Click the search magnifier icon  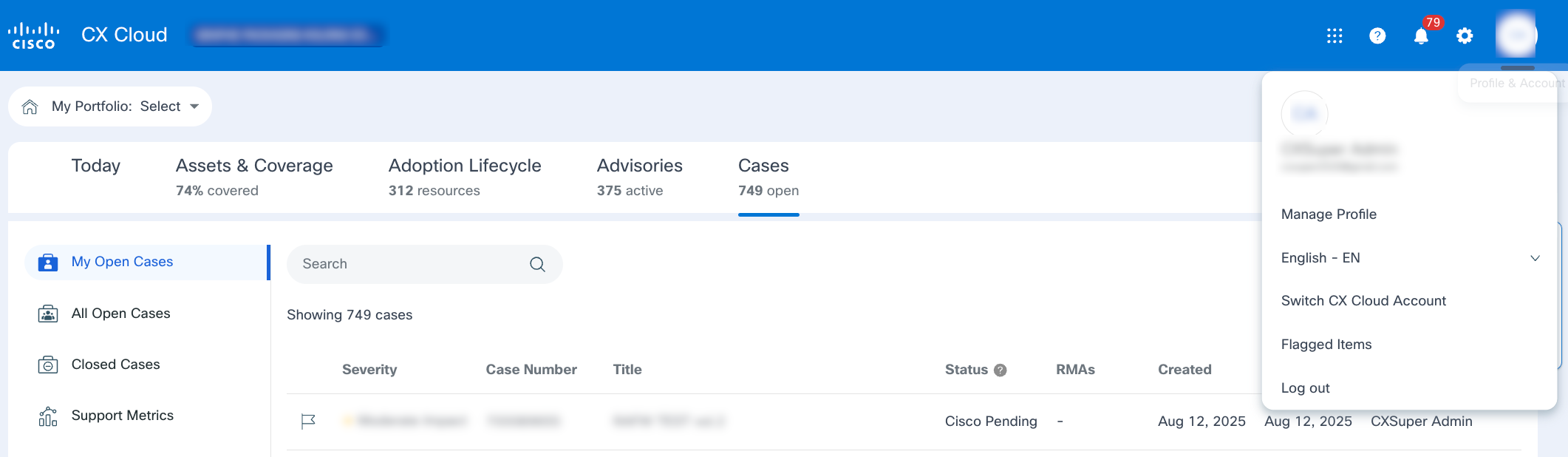[536, 264]
